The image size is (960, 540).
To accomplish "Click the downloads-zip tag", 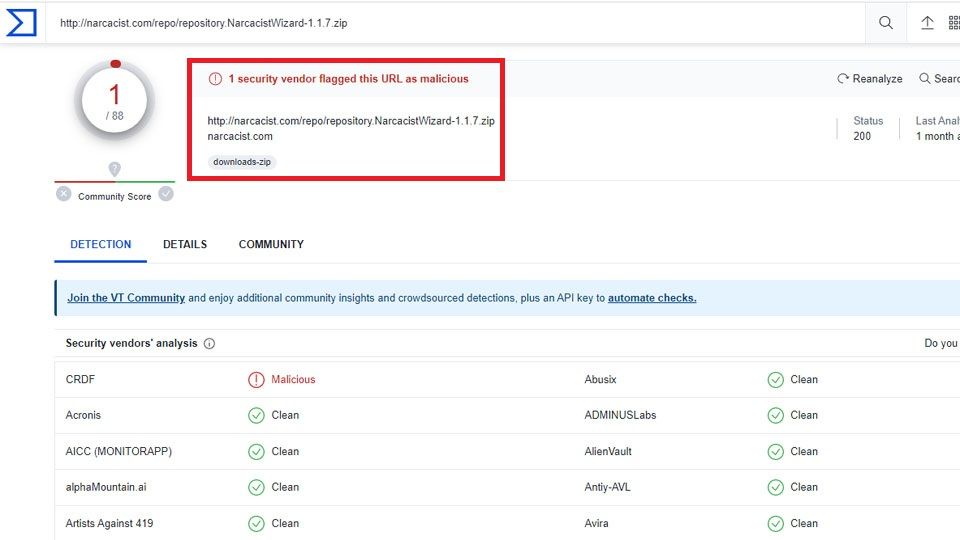I will pos(242,162).
